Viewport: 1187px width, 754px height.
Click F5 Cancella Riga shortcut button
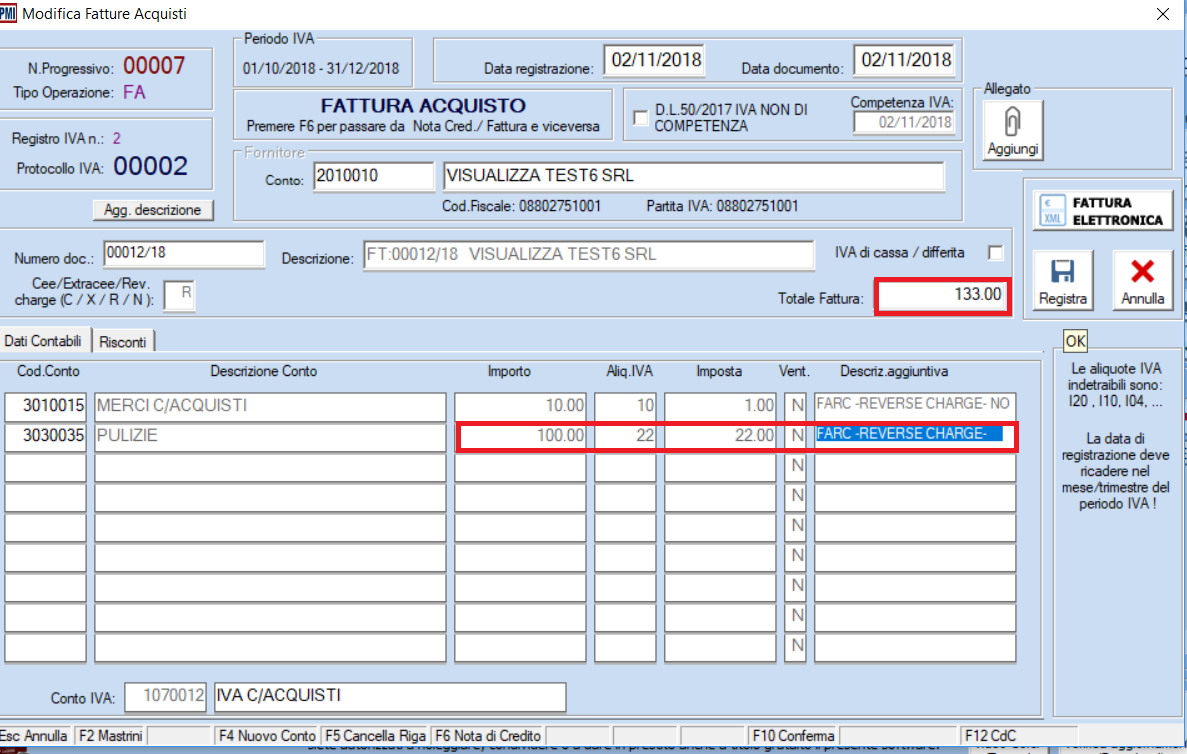coord(375,735)
